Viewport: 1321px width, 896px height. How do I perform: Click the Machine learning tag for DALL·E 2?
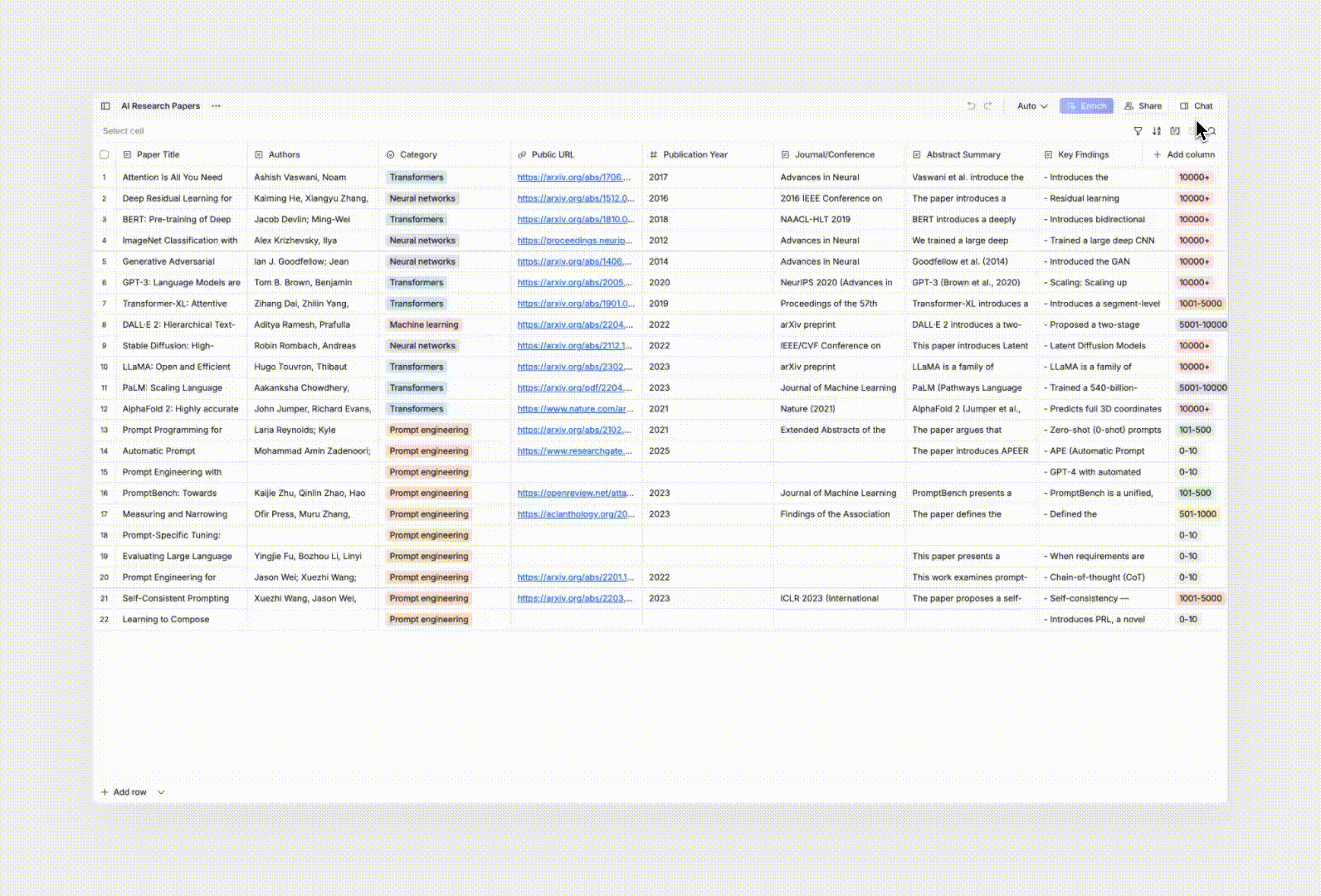coord(424,325)
